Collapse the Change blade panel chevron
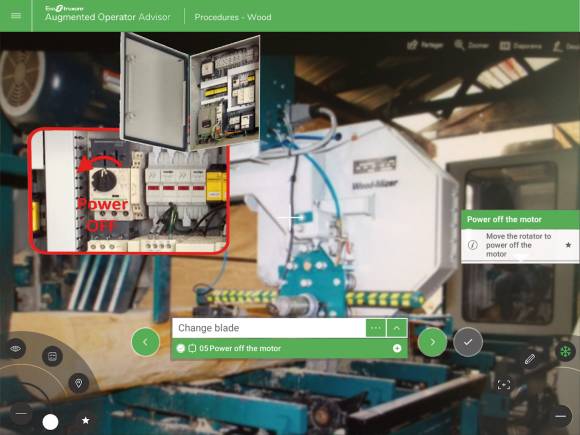Viewport: 580px width, 435px height. [x=397, y=328]
